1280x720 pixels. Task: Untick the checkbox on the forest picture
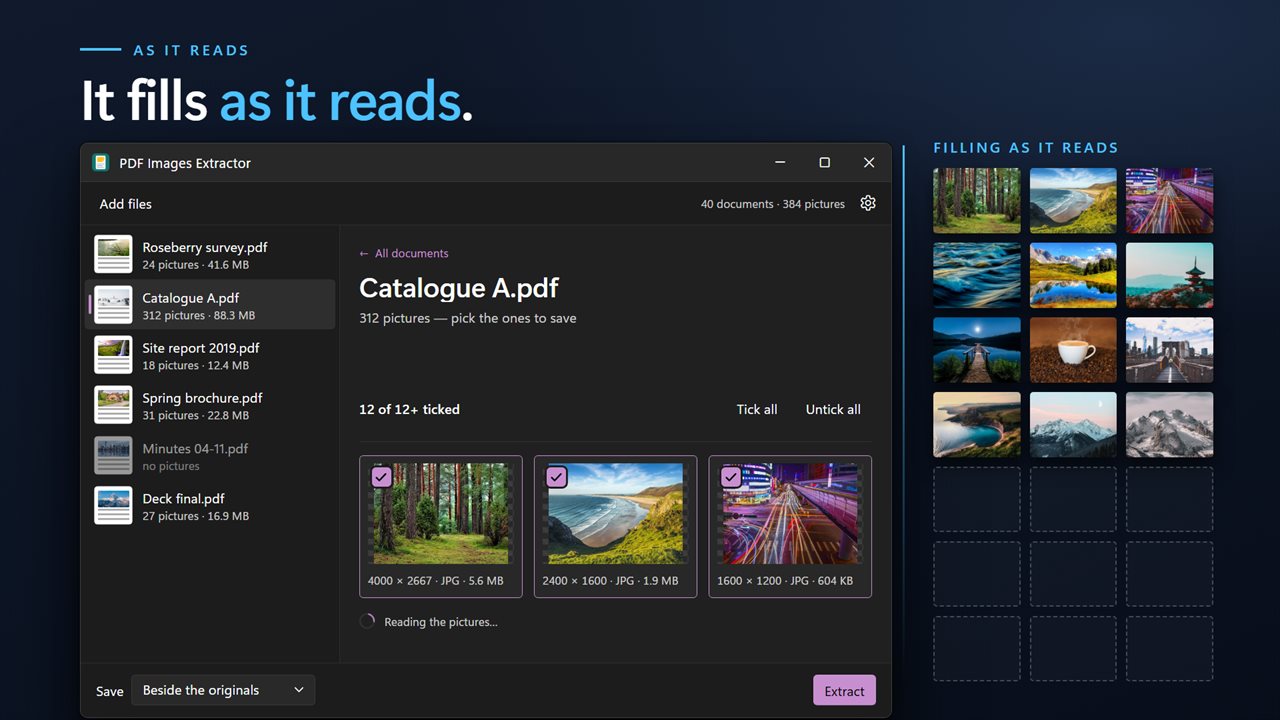tap(381, 477)
